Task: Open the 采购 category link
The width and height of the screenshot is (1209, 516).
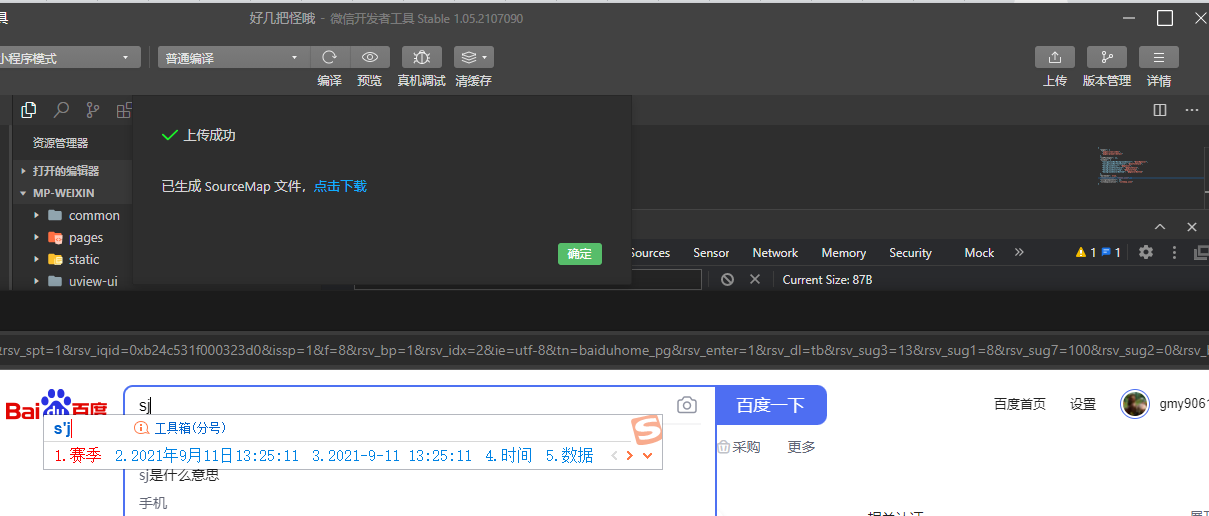Action: point(740,447)
